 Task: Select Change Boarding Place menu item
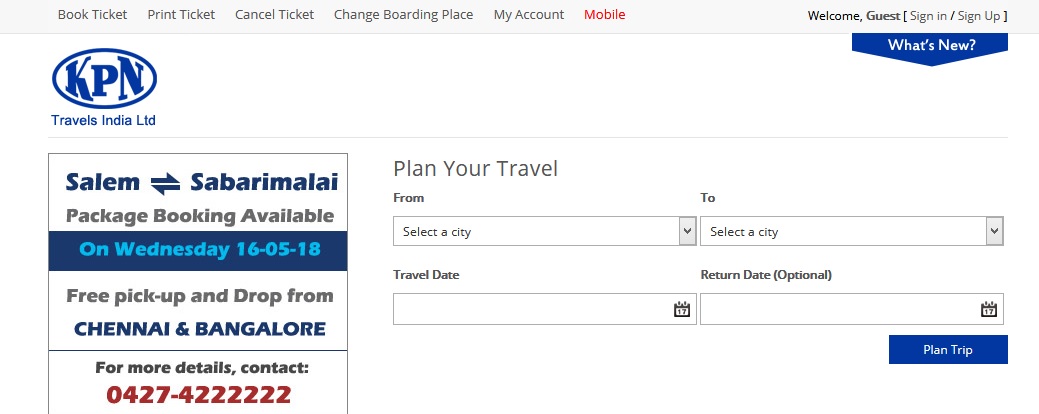404,15
